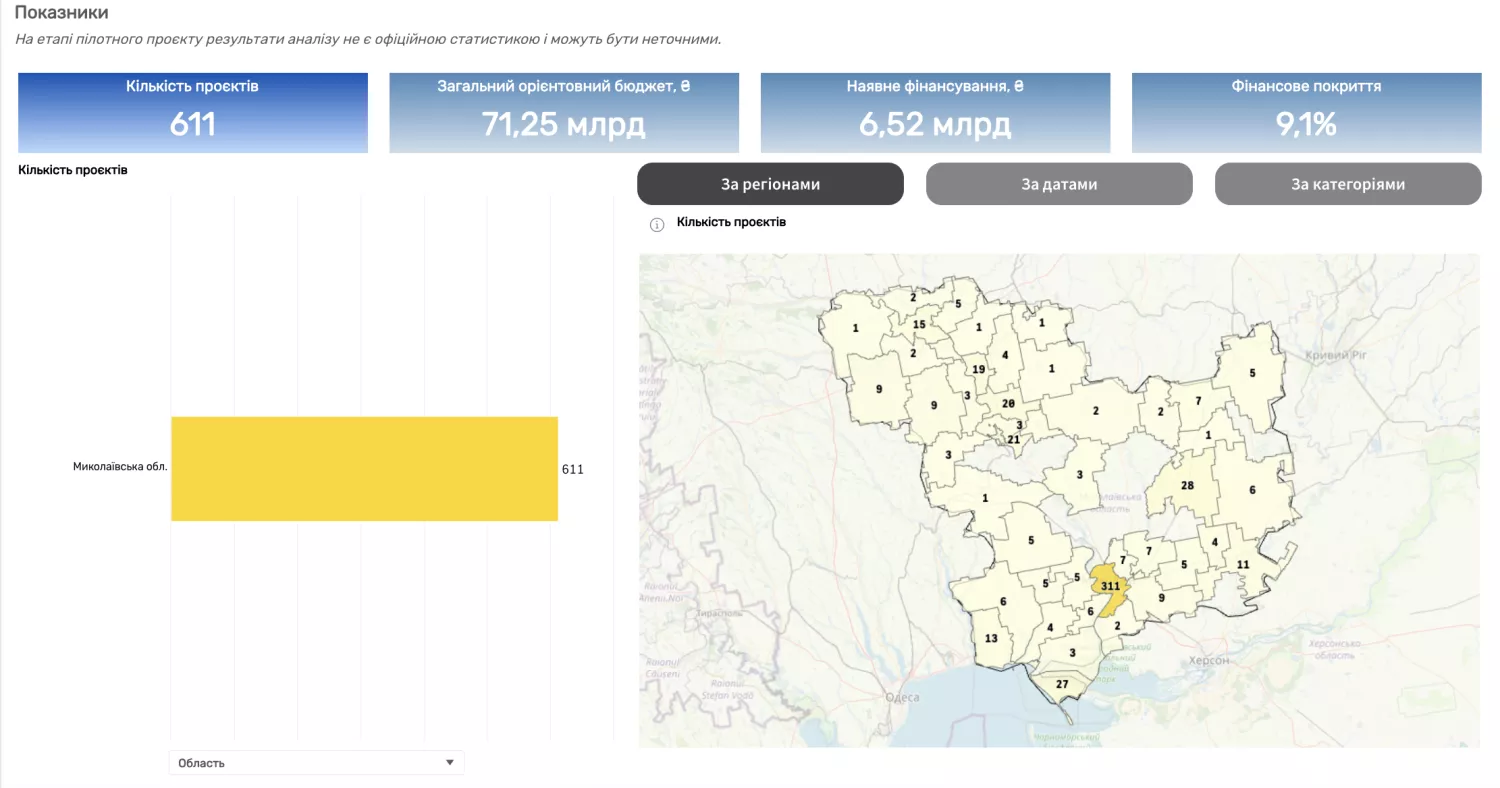The image size is (1500, 788).
Task: Select the coastal map community labeled 27
Action: 1062,685
